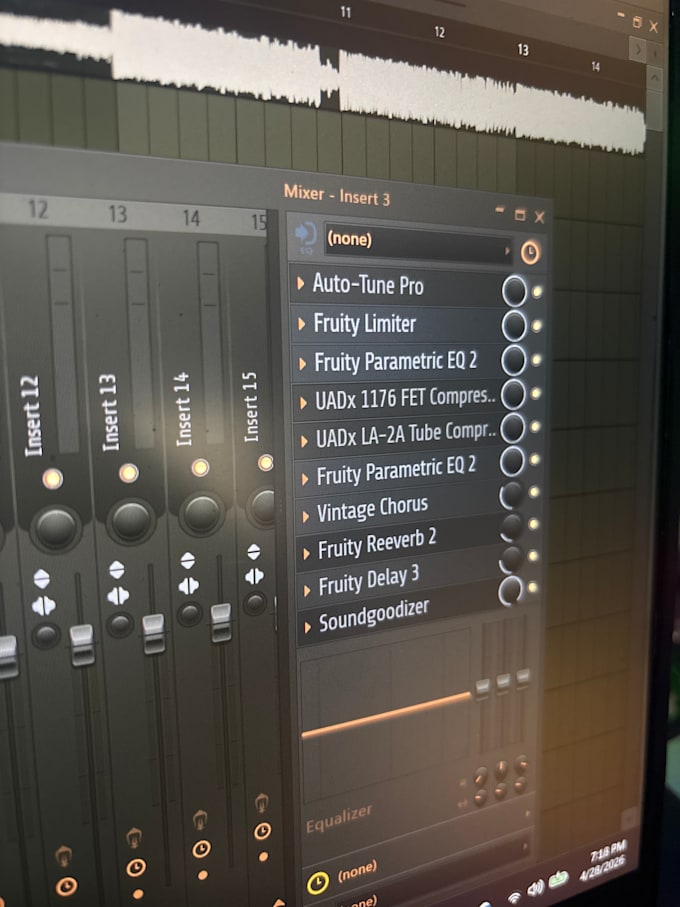
Task: Open the Vintage Chorus plugin window
Action: (372, 509)
